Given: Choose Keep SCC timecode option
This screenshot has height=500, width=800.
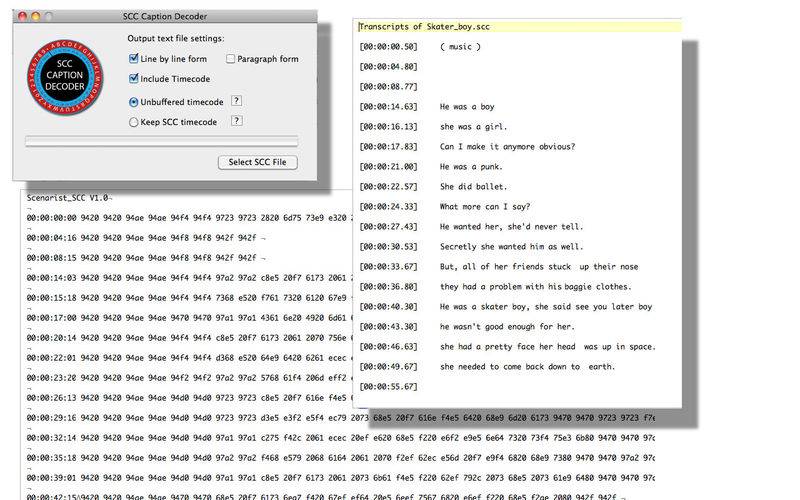Looking at the screenshot, I should [x=135, y=122].
